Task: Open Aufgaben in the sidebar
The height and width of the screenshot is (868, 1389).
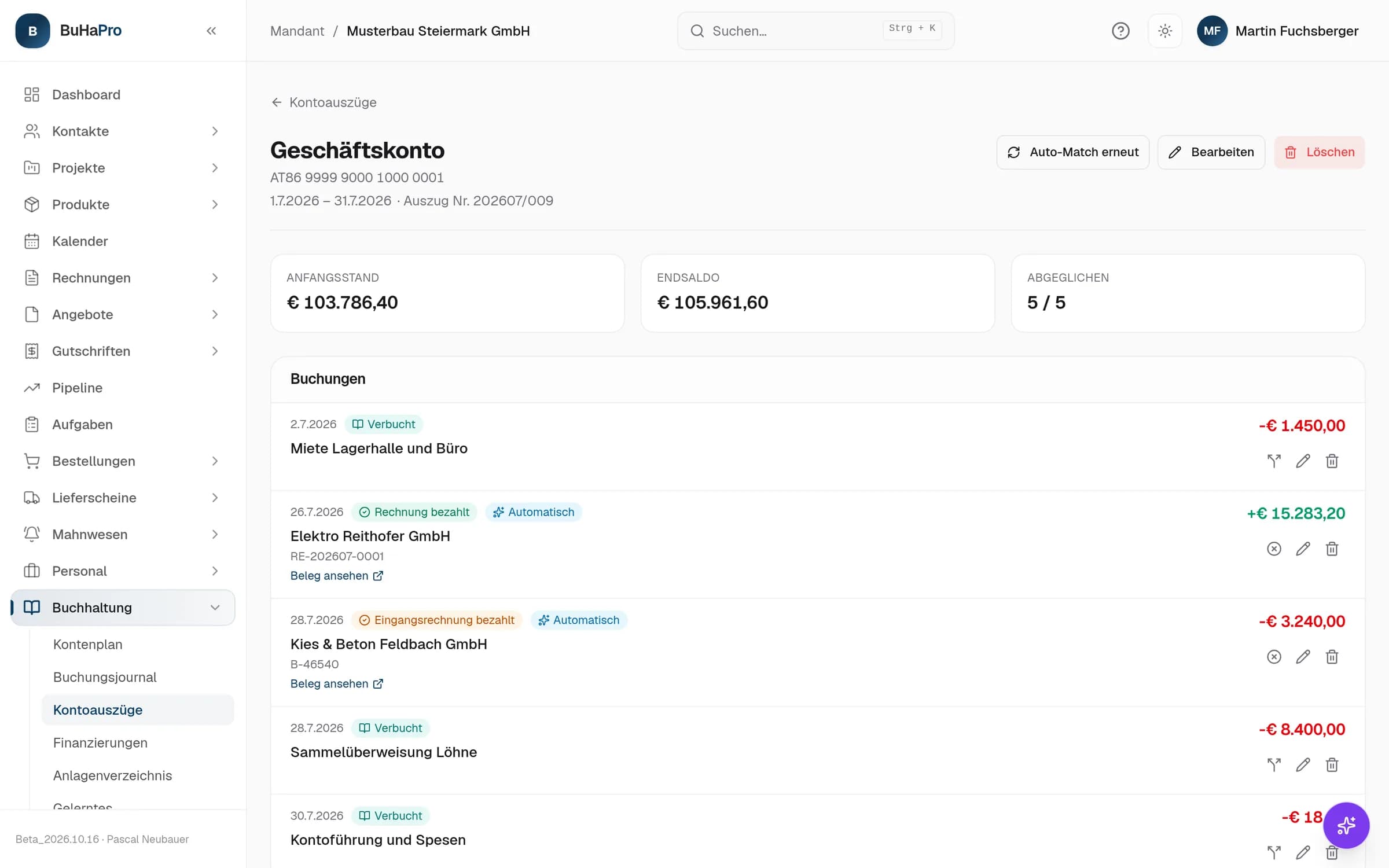Action: coord(123,424)
